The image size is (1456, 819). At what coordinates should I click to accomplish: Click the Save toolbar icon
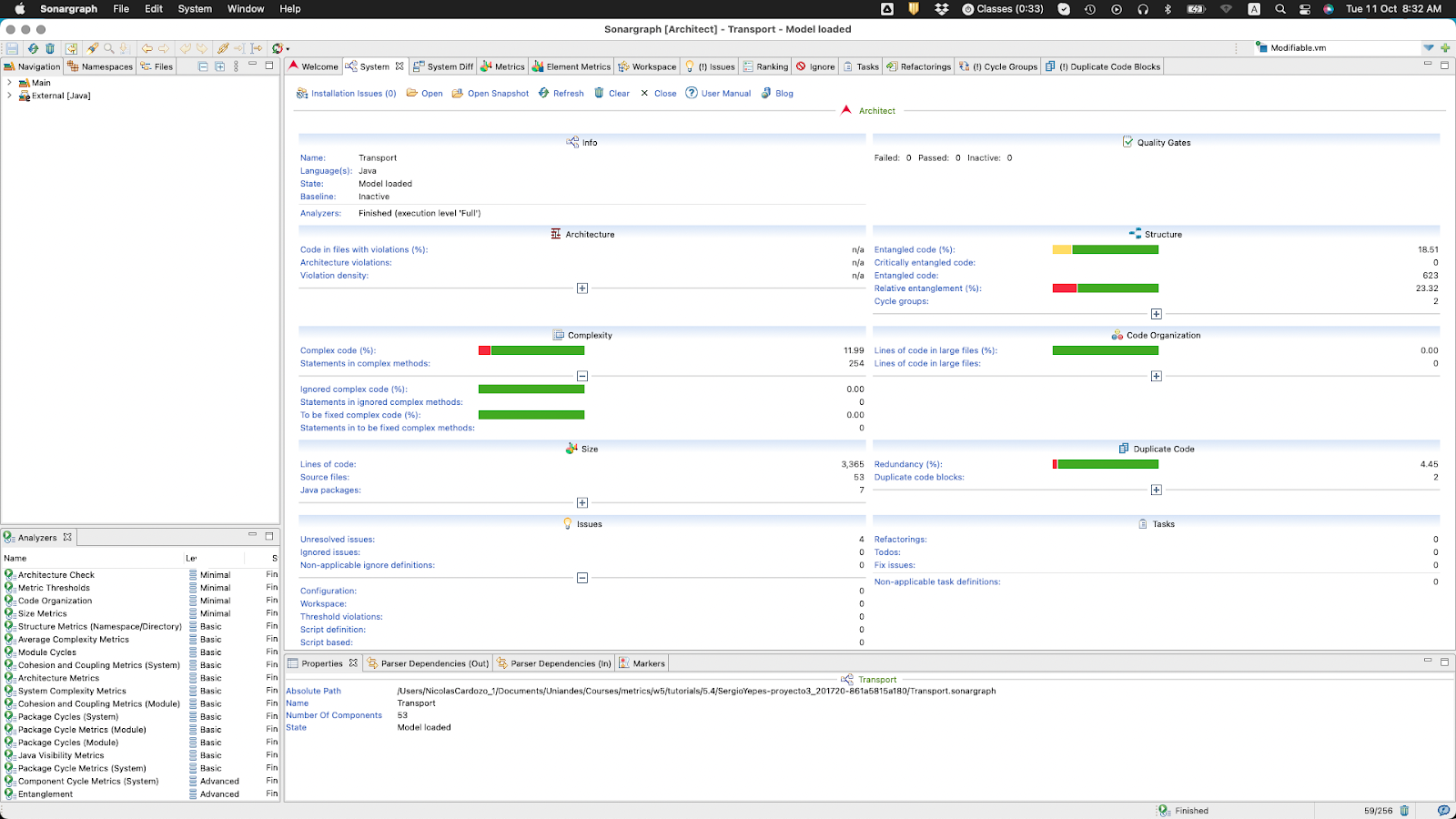12,48
